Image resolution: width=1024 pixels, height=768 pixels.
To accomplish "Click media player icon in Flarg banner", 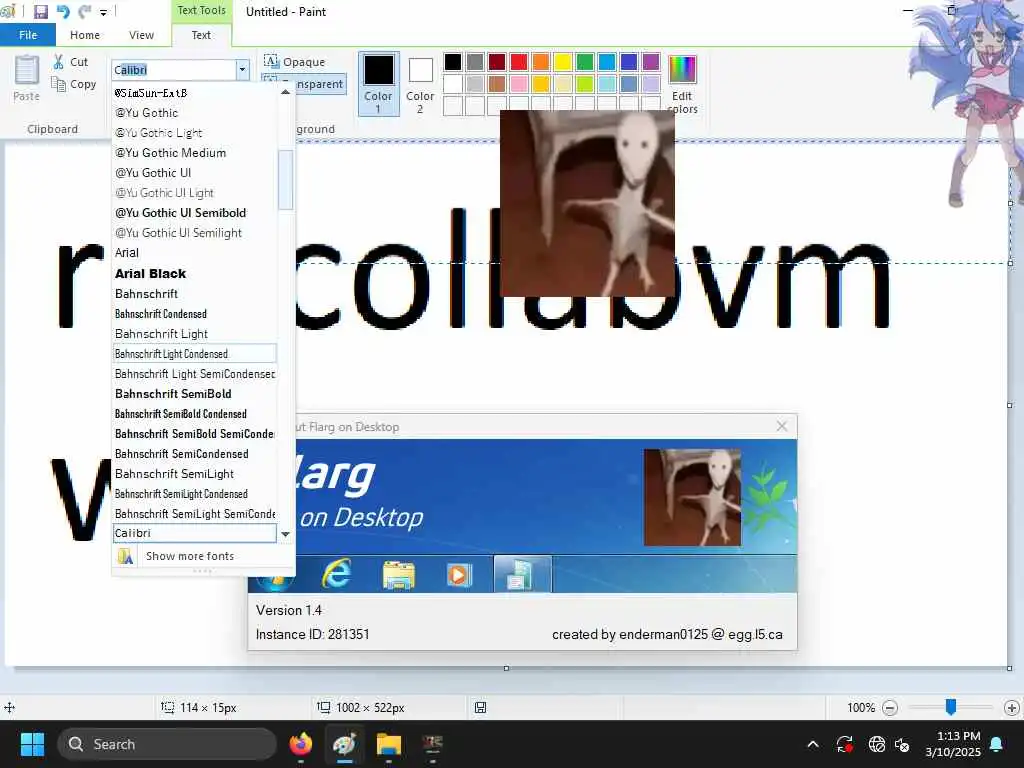I will click(x=458, y=575).
